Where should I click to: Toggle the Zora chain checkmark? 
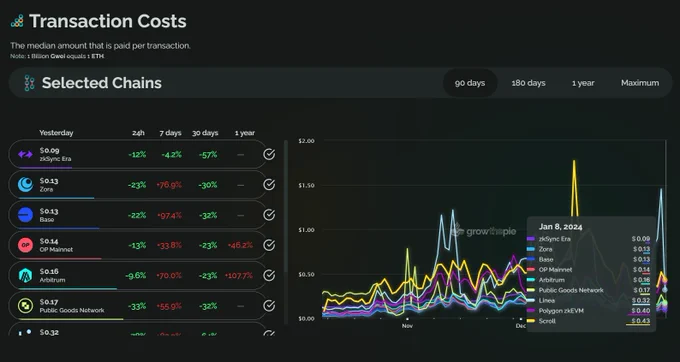click(x=269, y=185)
